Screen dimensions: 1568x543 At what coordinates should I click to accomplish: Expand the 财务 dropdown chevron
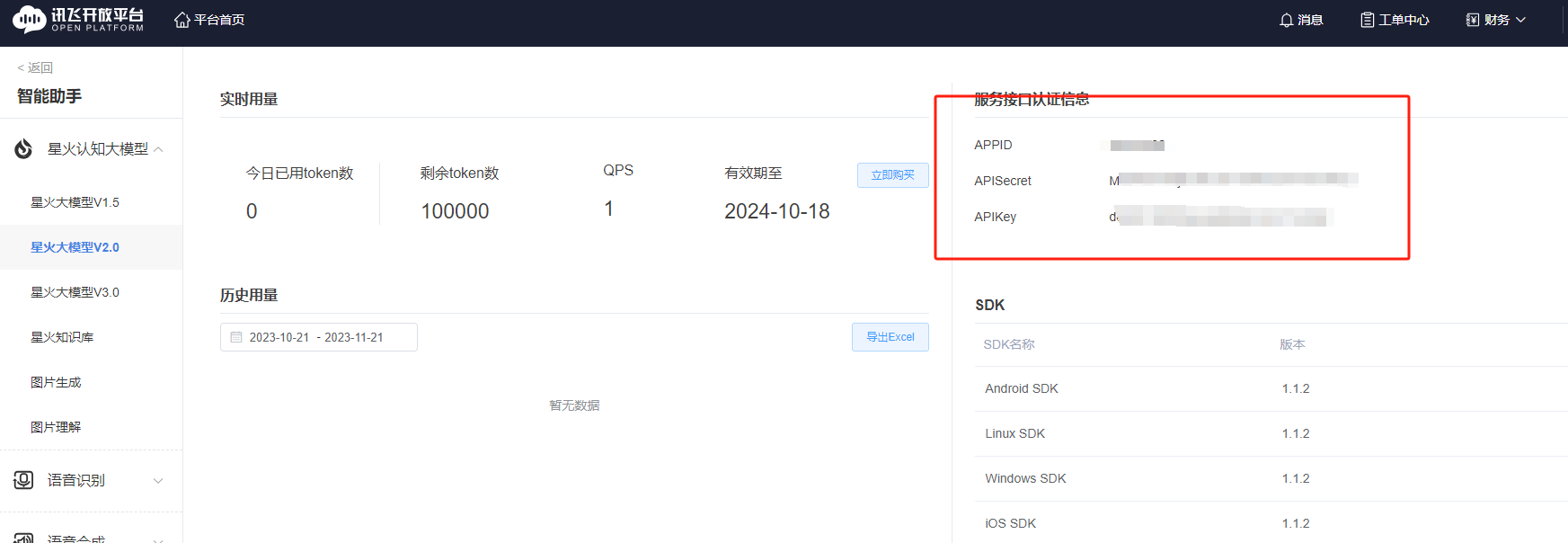click(x=1520, y=20)
